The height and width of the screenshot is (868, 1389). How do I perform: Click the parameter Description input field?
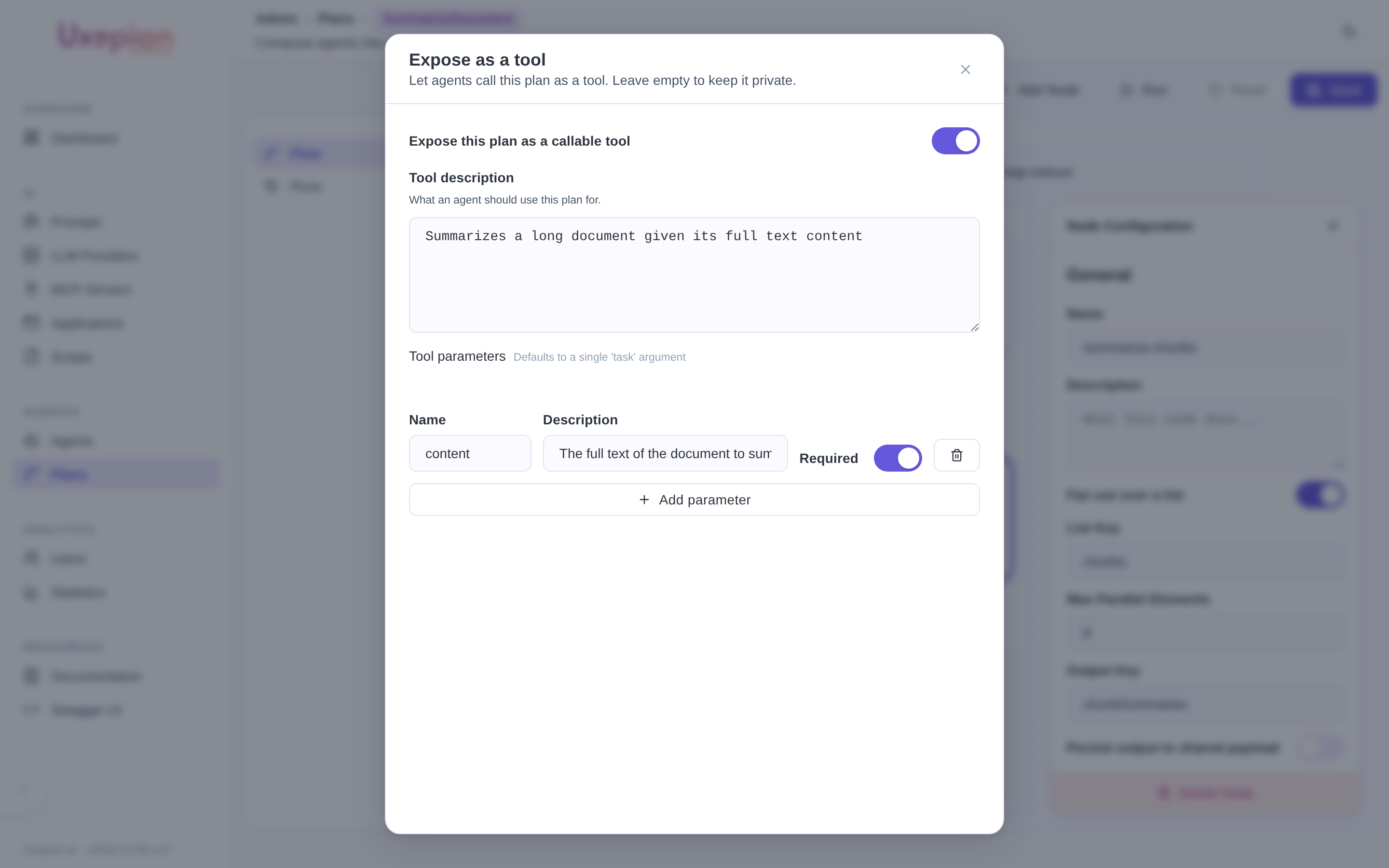tap(665, 453)
